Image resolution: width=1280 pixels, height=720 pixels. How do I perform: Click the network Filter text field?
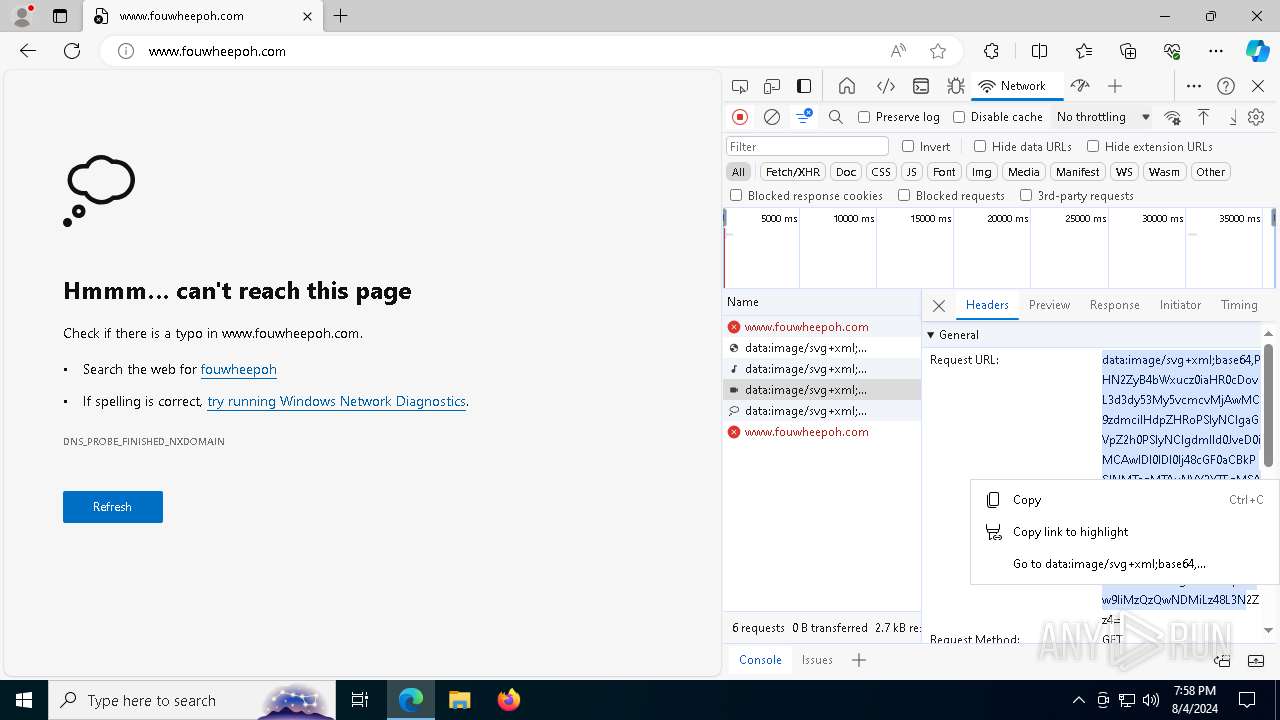(807, 146)
